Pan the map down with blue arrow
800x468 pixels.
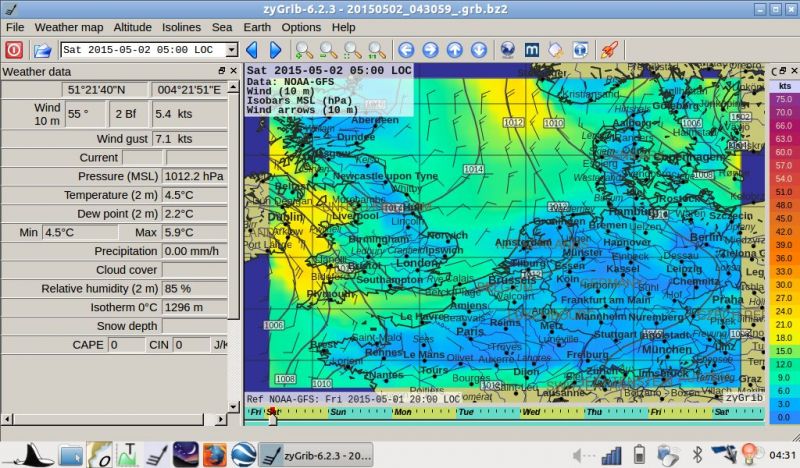478,49
